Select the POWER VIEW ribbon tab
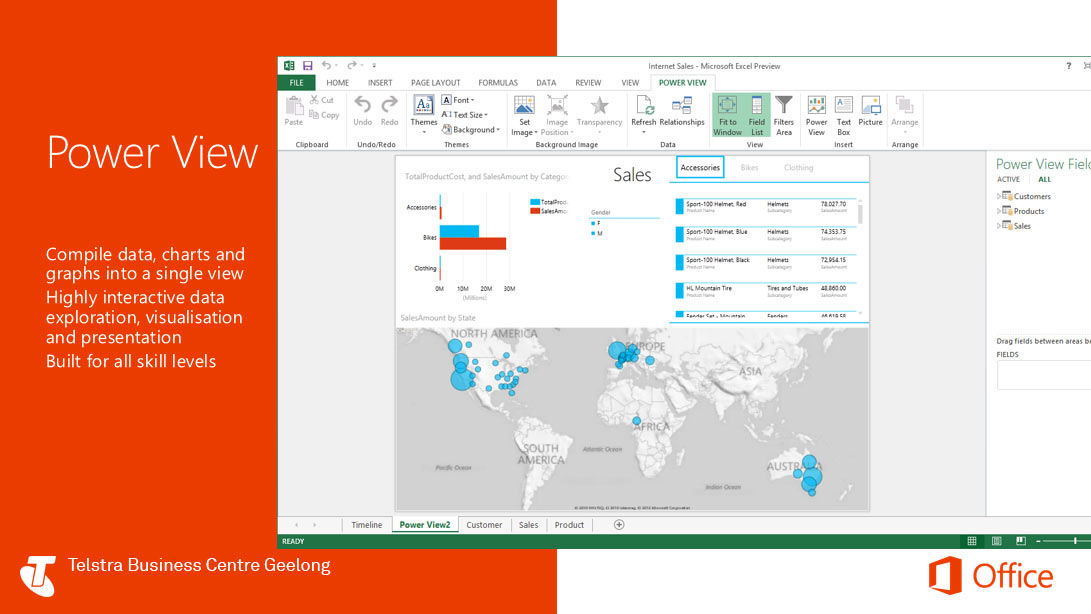 pos(683,83)
